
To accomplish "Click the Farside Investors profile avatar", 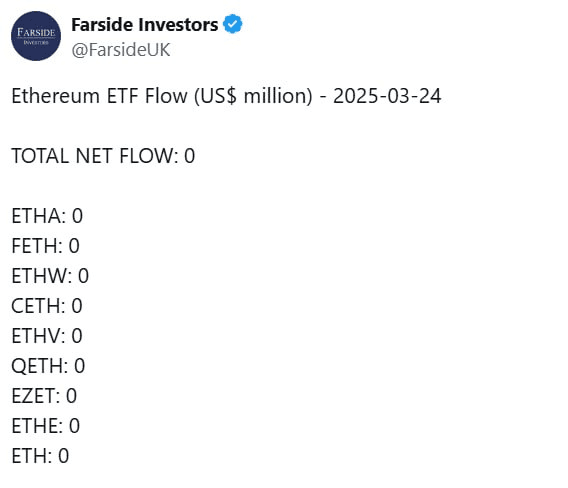I will click(36, 36).
